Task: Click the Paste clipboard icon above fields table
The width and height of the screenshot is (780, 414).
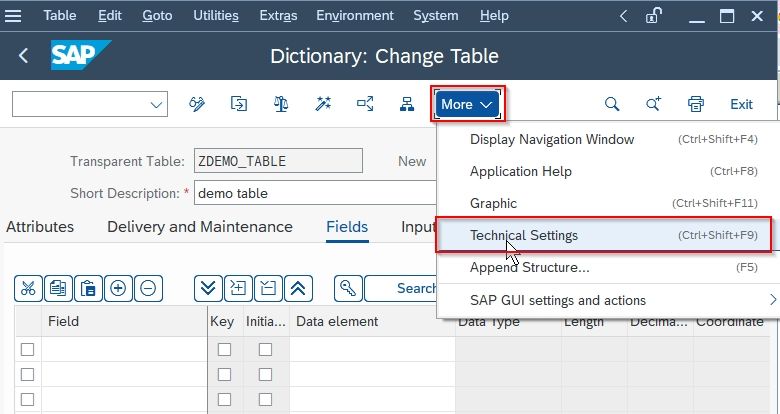Action: point(88,288)
